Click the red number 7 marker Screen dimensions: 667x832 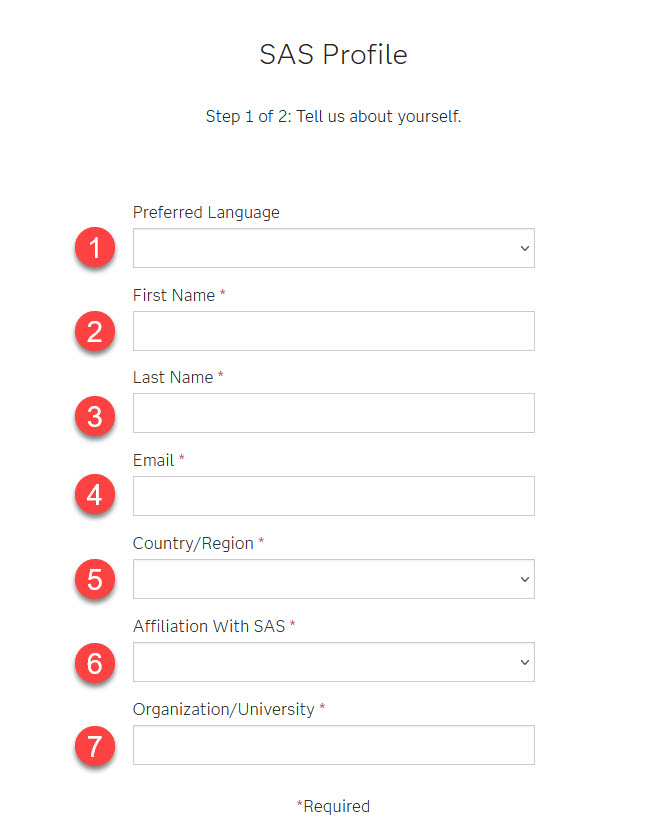click(x=95, y=746)
